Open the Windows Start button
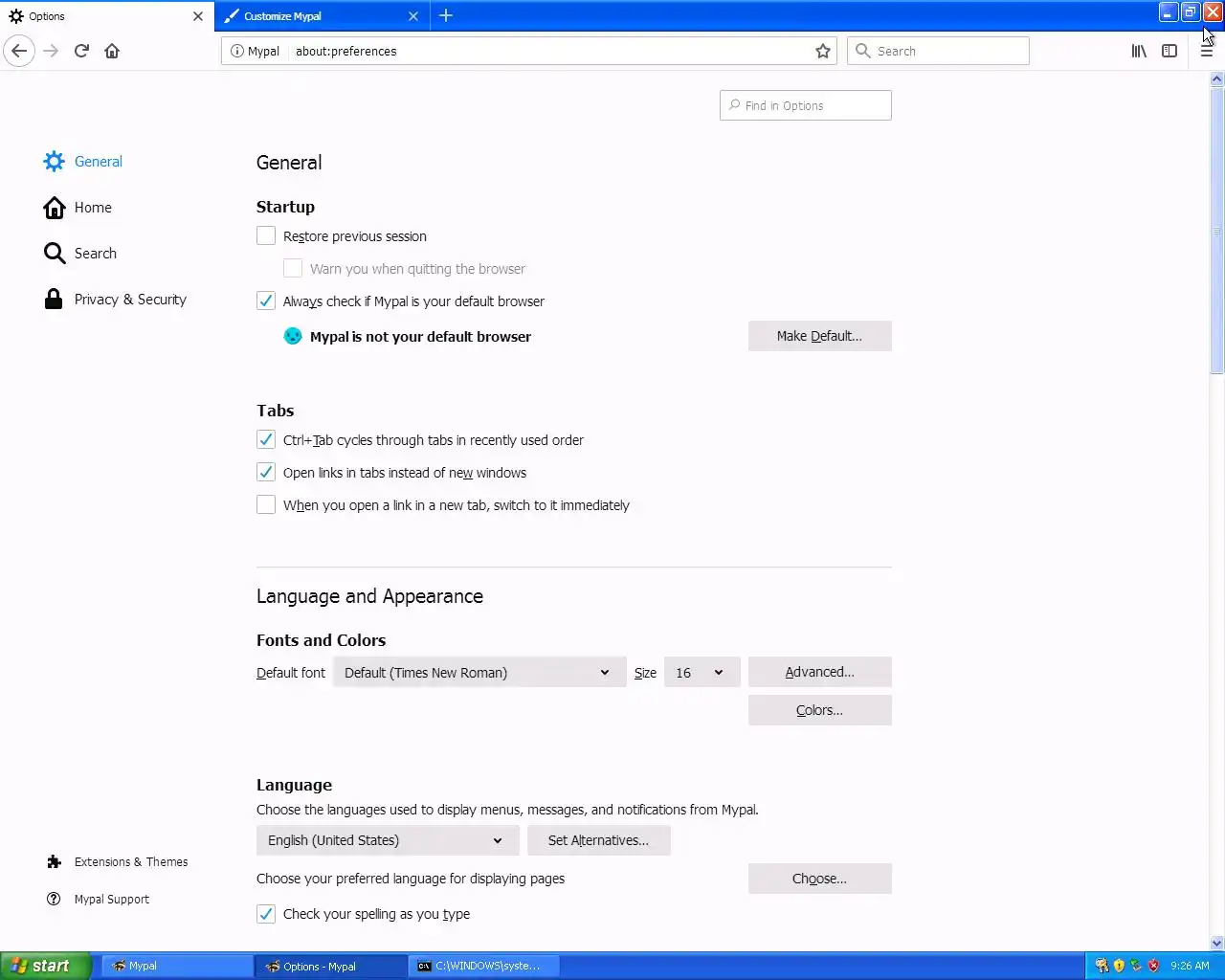Viewport: 1225px width, 980px height. tap(46, 966)
